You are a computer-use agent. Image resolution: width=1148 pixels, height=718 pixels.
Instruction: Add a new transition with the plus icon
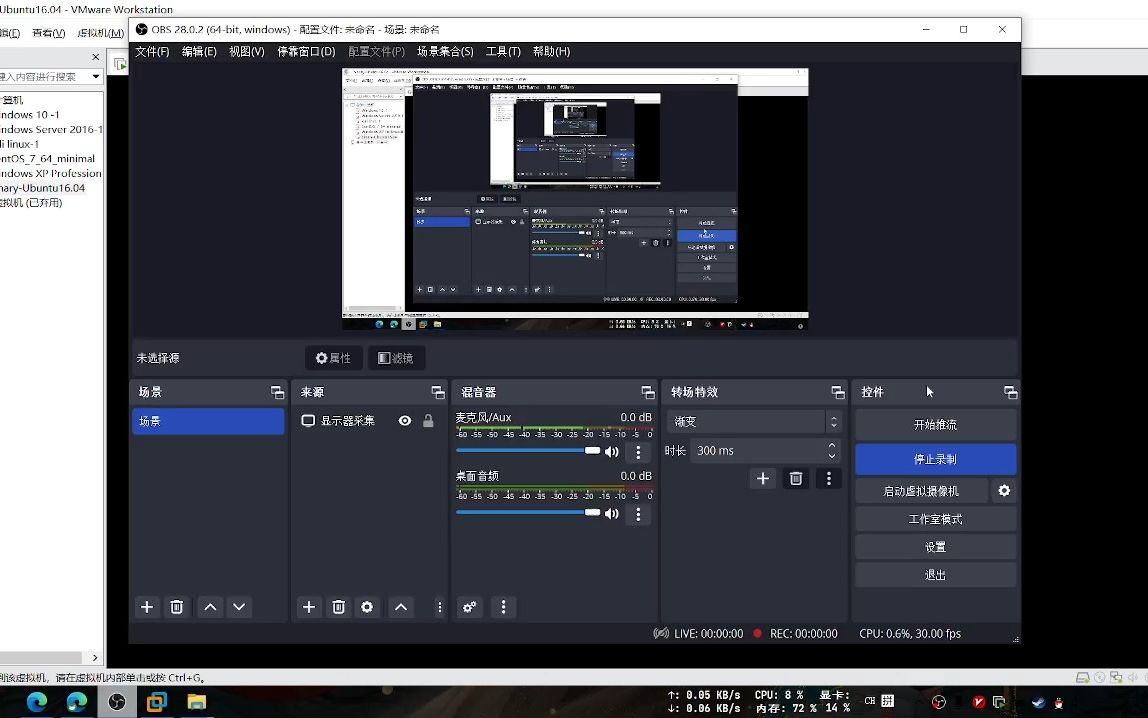click(x=762, y=478)
